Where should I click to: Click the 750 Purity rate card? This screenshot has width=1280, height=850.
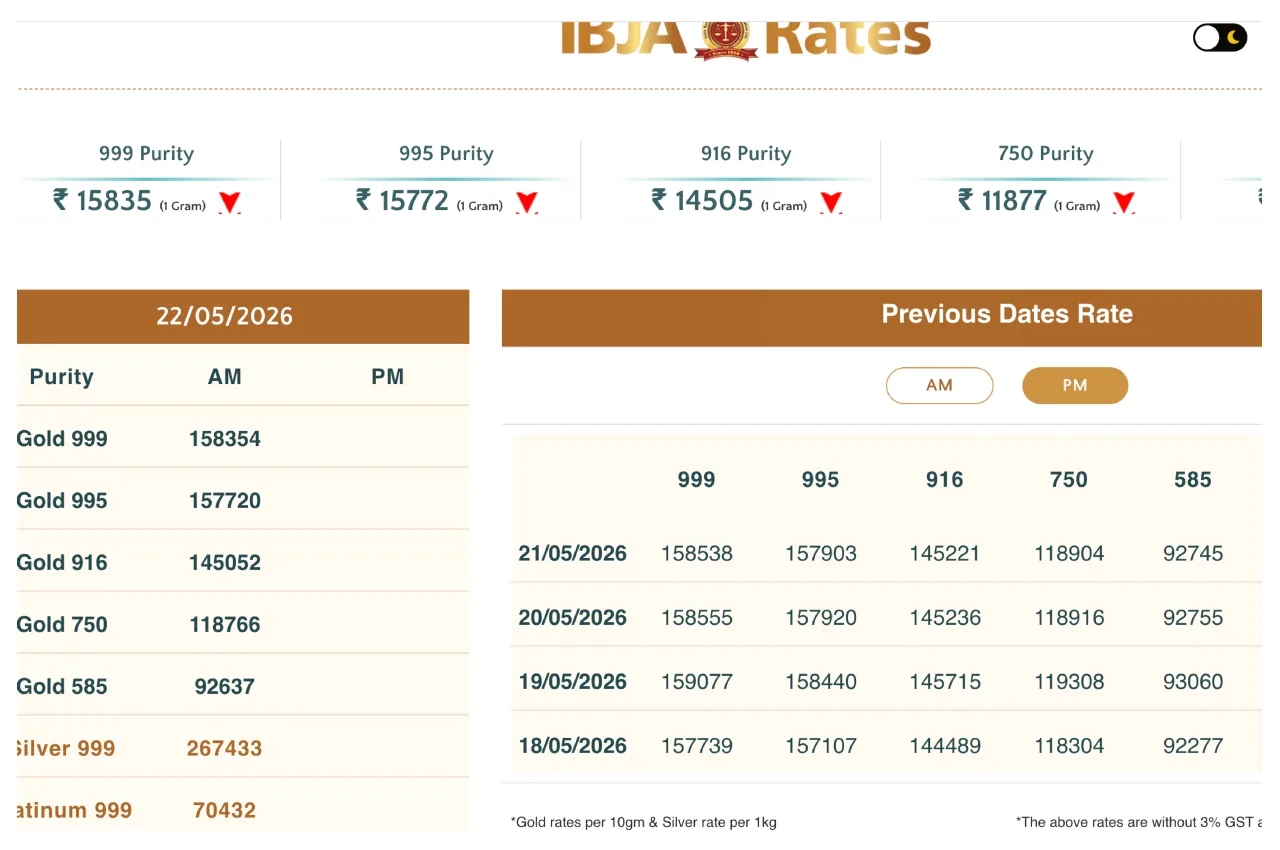1046,180
